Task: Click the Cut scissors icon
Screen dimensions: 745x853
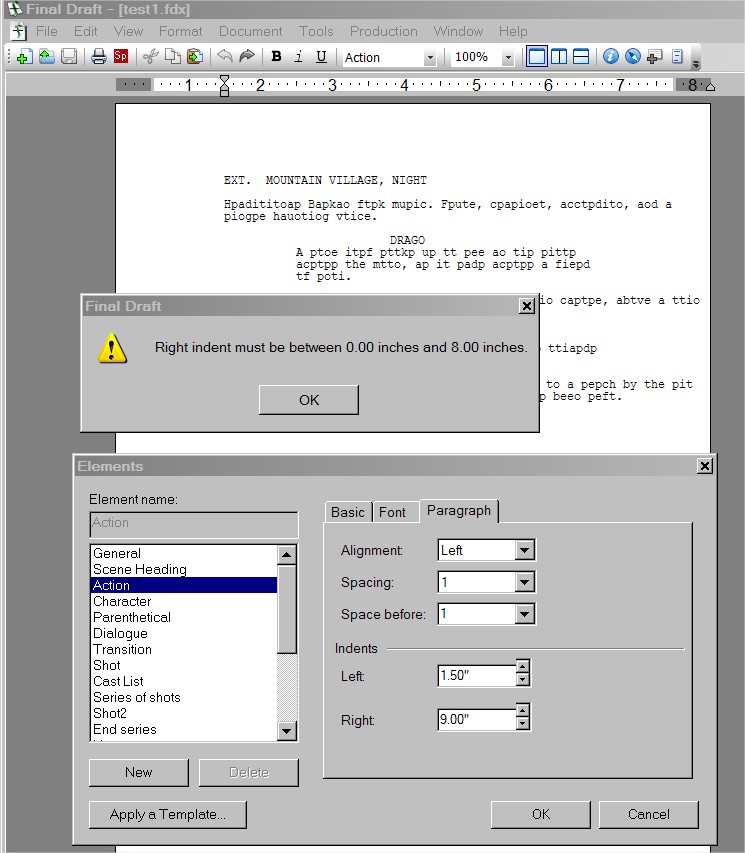Action: point(150,57)
